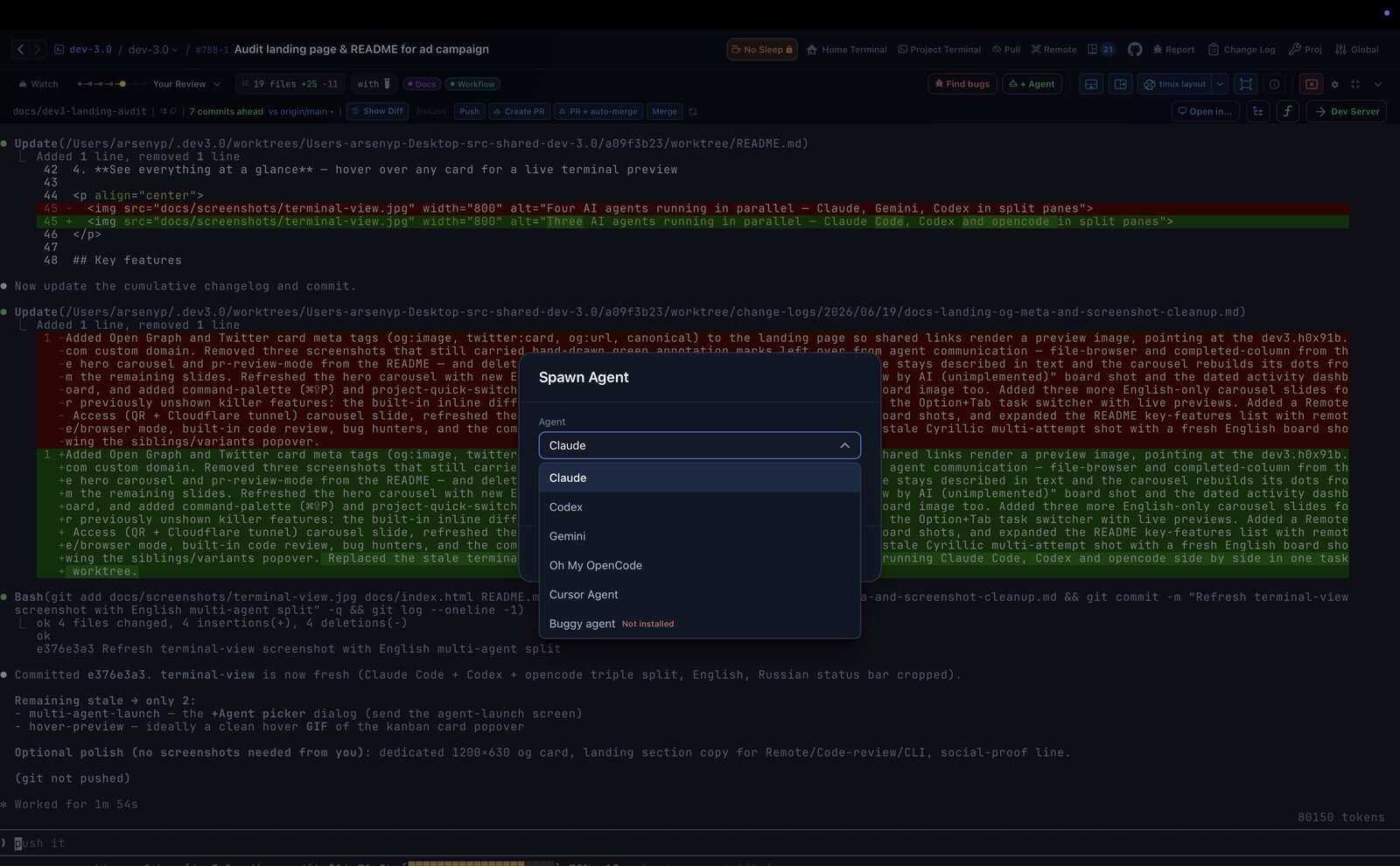Click the Push button
The width and height of the screenshot is (1400, 866).
click(469, 111)
